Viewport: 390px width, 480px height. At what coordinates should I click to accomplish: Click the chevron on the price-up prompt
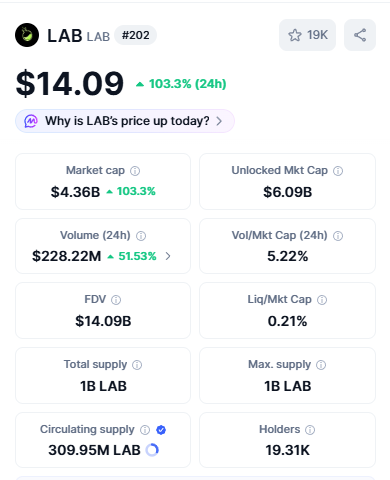pyautogui.click(x=219, y=121)
